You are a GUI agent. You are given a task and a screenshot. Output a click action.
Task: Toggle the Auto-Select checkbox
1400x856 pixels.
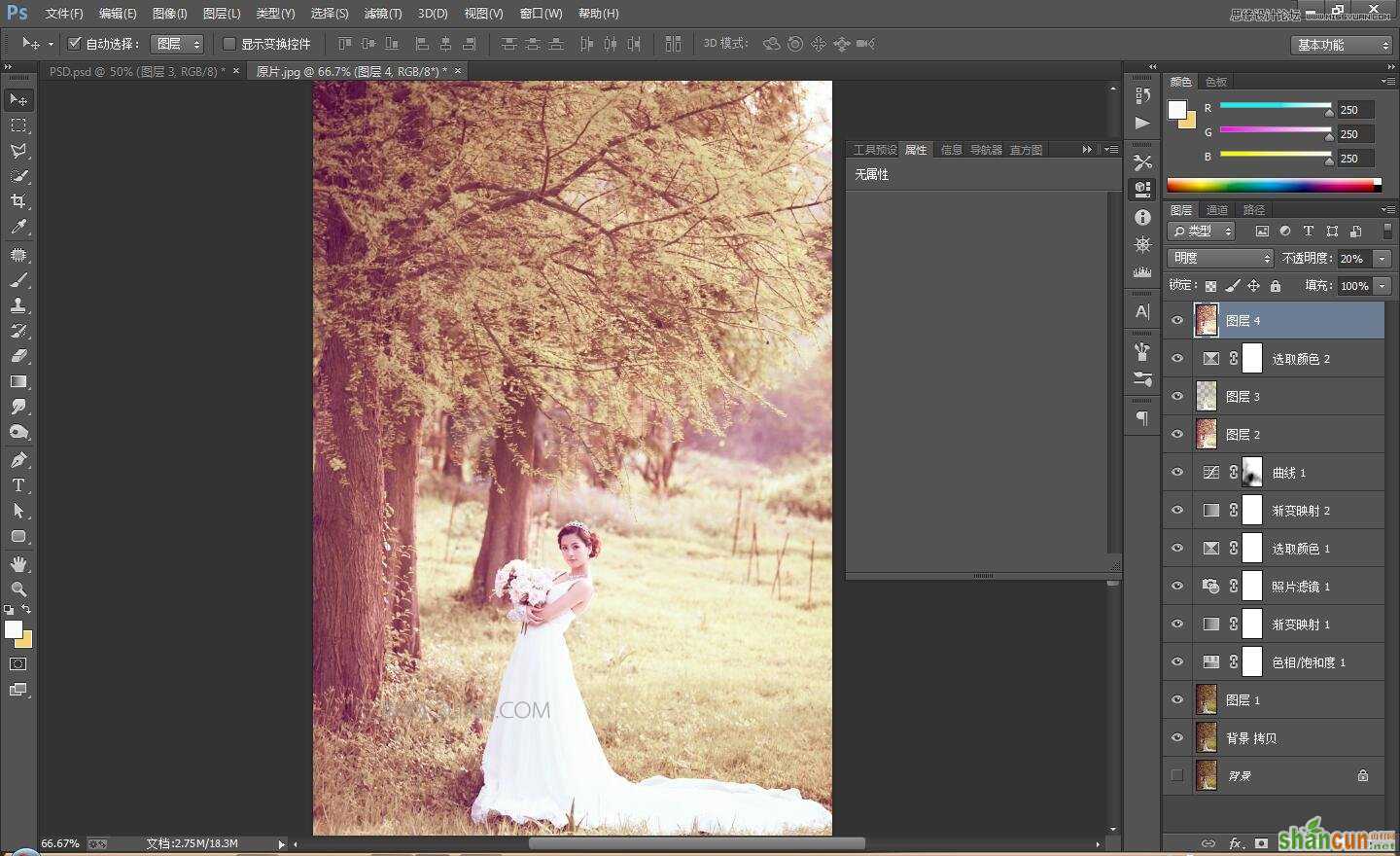tap(74, 44)
